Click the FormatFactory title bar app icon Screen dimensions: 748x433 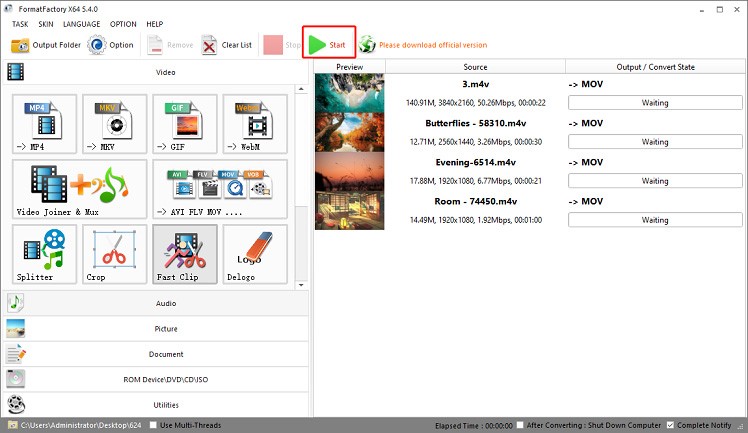tap(9, 9)
